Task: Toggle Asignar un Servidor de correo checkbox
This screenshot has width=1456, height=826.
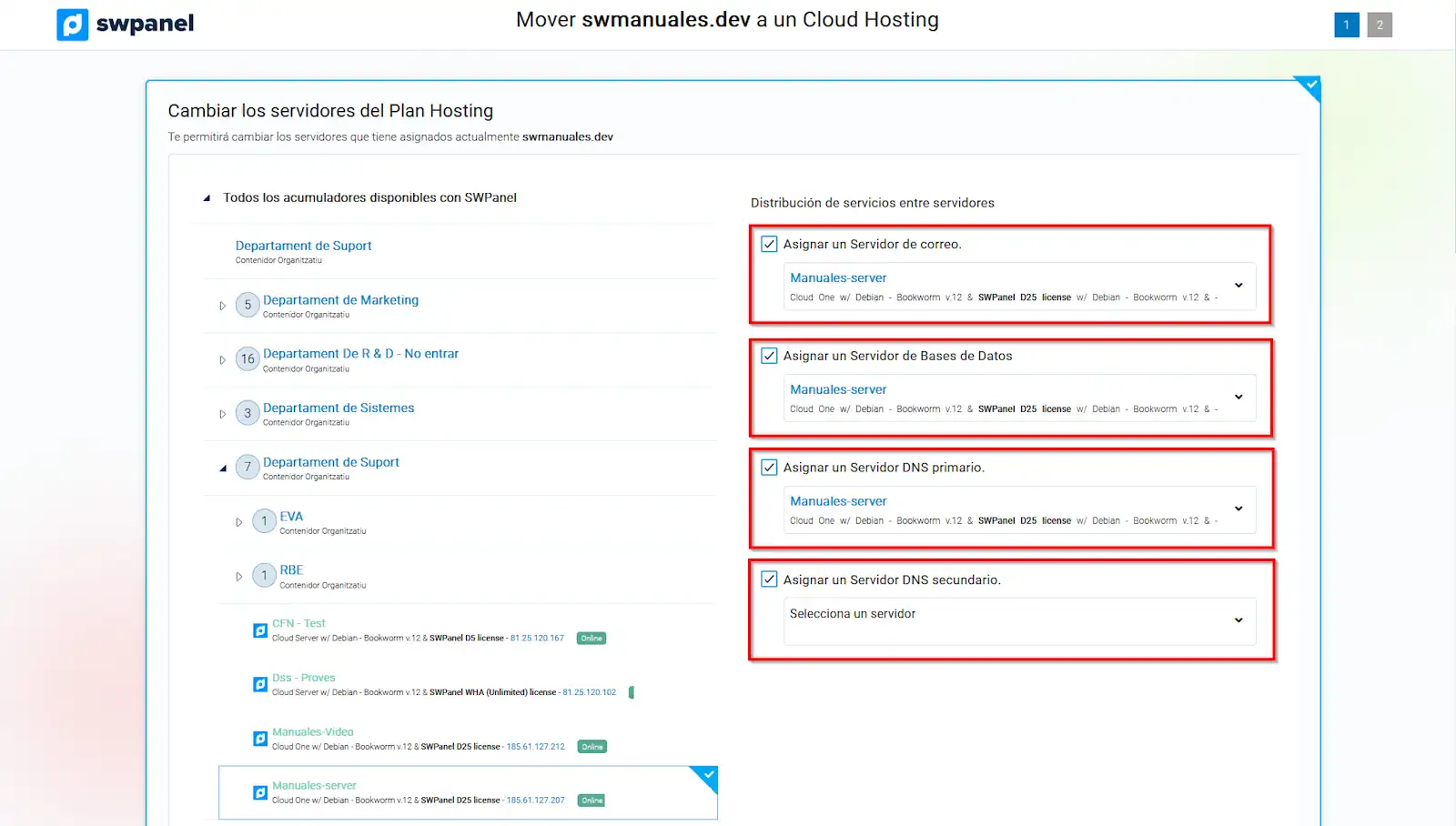Action: pyautogui.click(x=769, y=244)
